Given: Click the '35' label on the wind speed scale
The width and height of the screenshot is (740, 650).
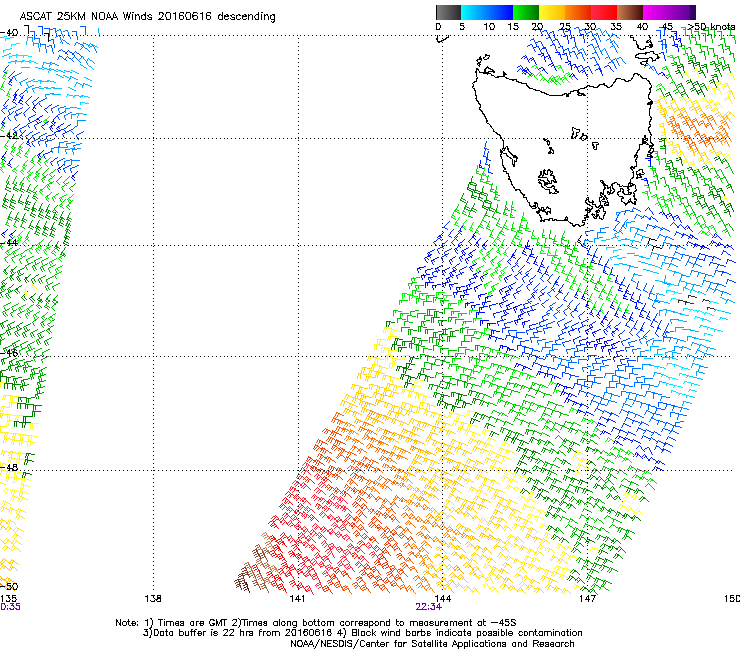Looking at the screenshot, I should 616,27.
